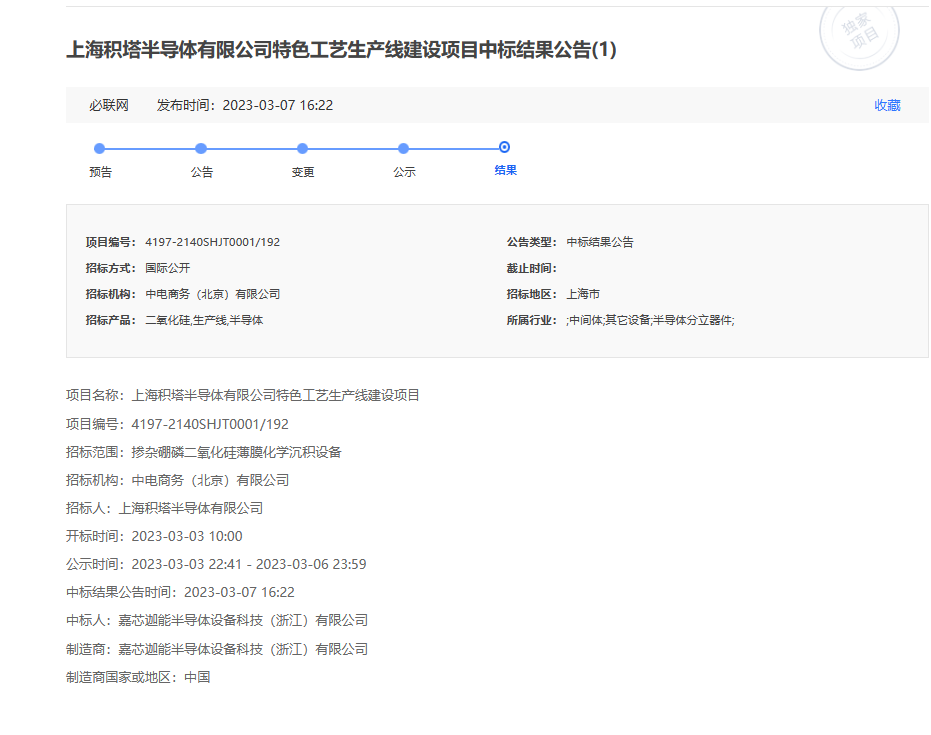Open the 公示 stage label

click(404, 172)
